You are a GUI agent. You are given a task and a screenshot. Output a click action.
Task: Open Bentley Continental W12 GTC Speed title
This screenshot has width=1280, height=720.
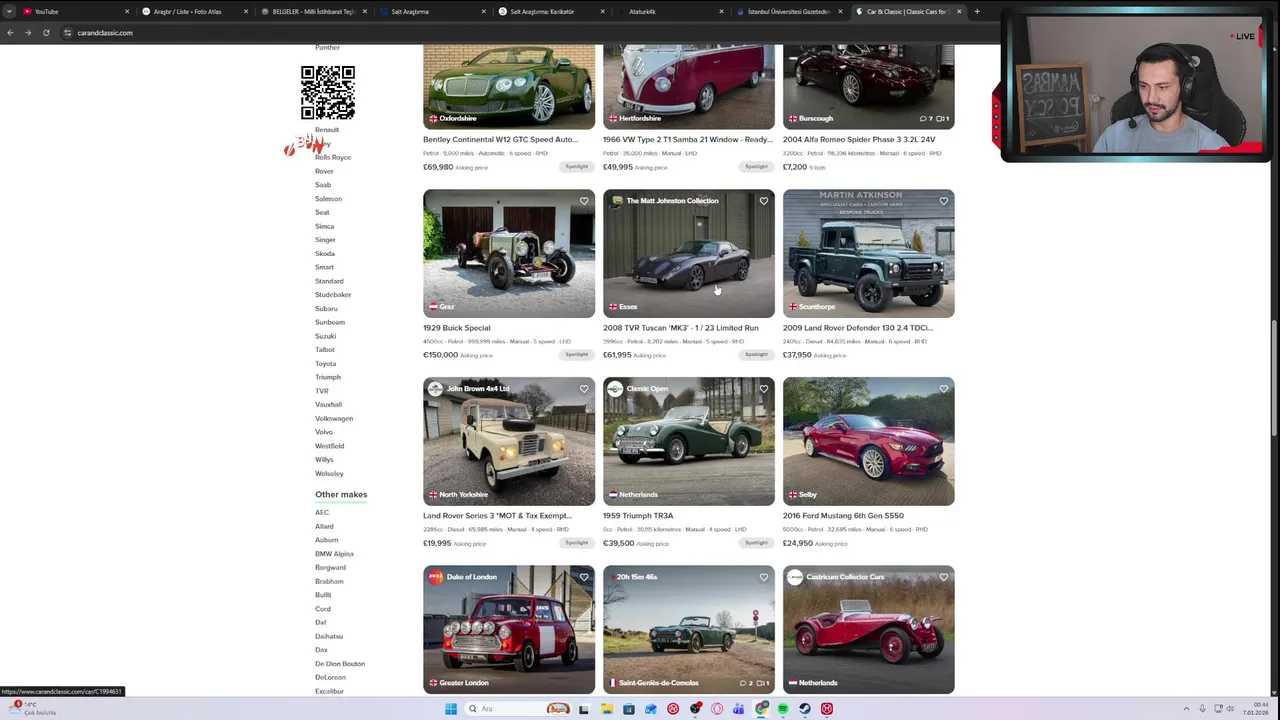(500, 140)
